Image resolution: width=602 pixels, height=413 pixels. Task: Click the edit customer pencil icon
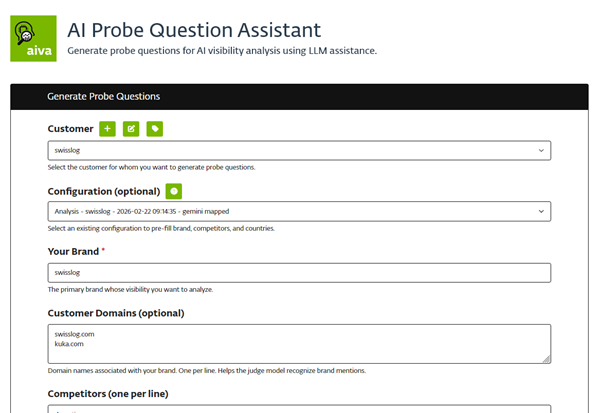131,129
